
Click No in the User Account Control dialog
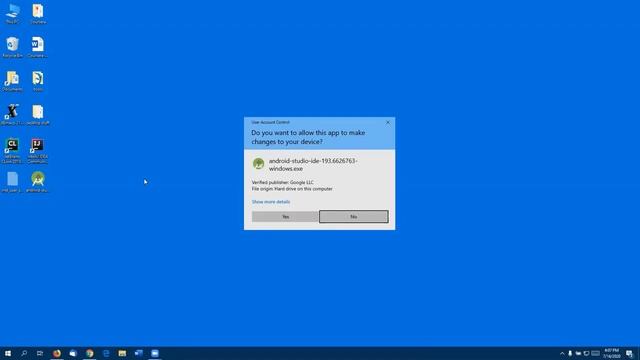click(353, 217)
